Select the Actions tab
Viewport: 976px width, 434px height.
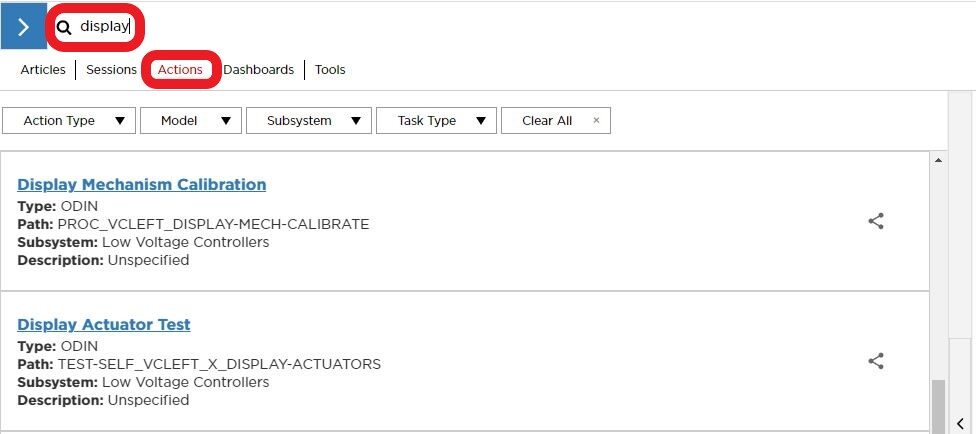(180, 69)
